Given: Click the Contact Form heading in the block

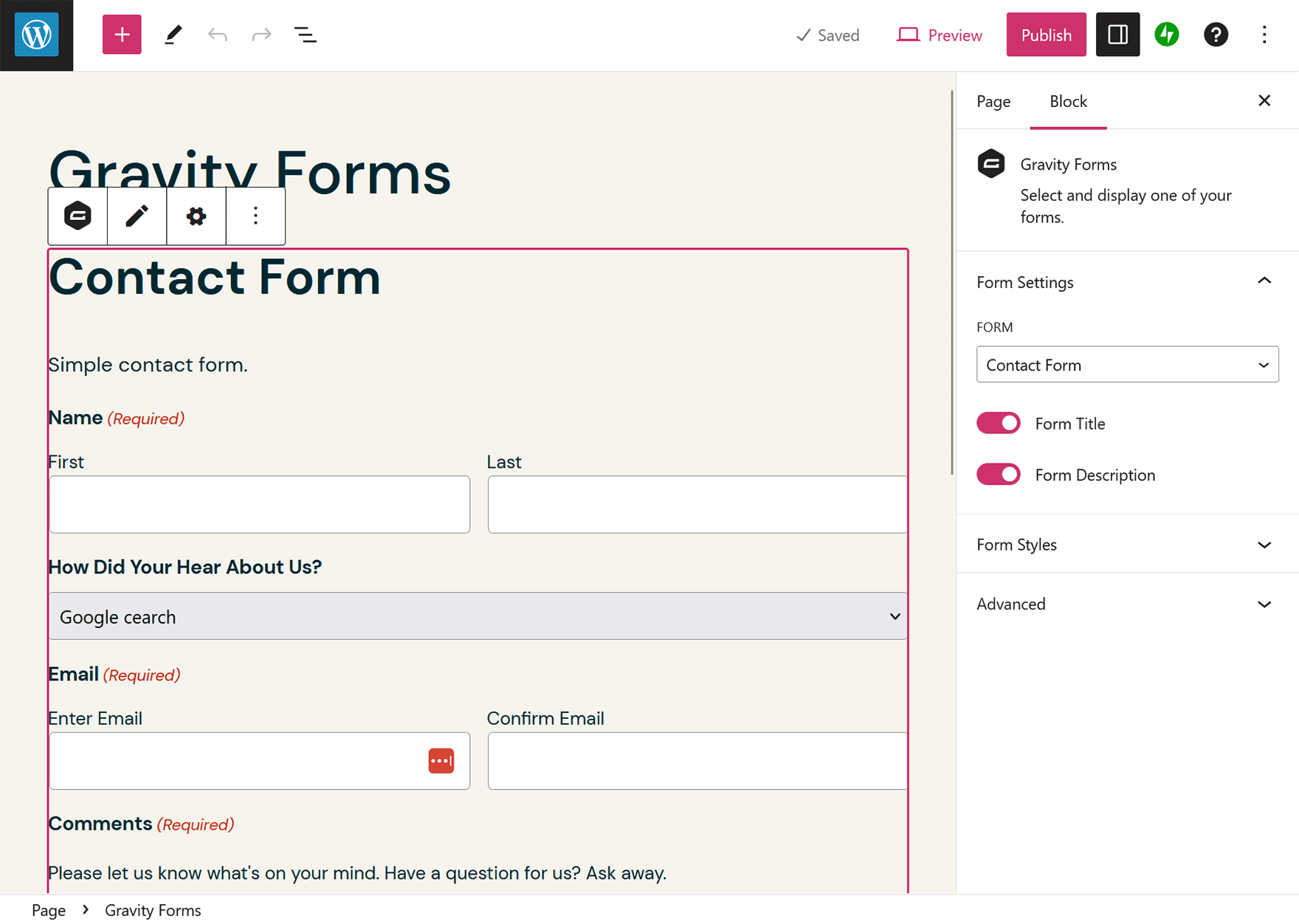Looking at the screenshot, I should (215, 277).
